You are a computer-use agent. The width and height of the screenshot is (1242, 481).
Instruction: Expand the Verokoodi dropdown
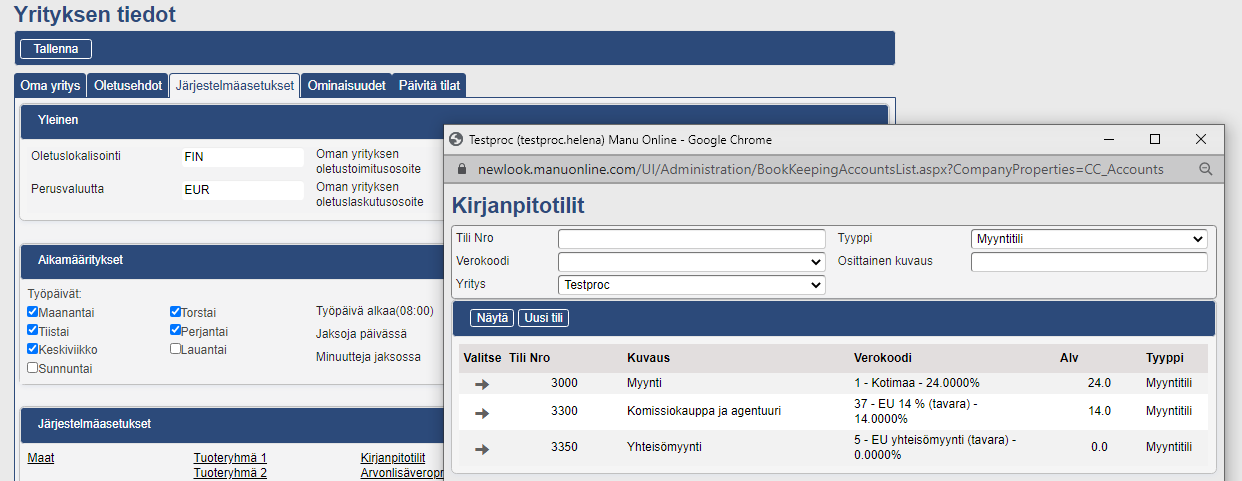point(691,262)
